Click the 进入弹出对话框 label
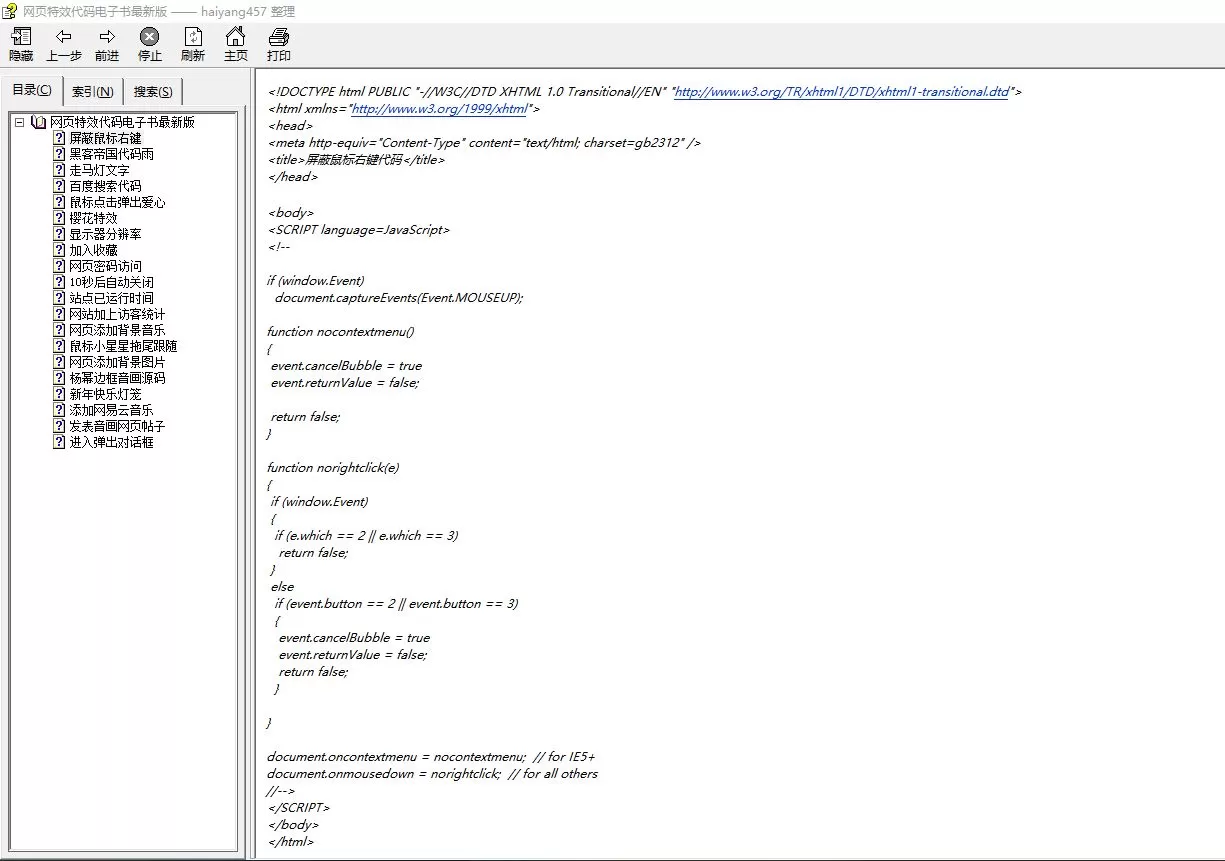Image resolution: width=1225 pixels, height=861 pixels. click(x=111, y=442)
